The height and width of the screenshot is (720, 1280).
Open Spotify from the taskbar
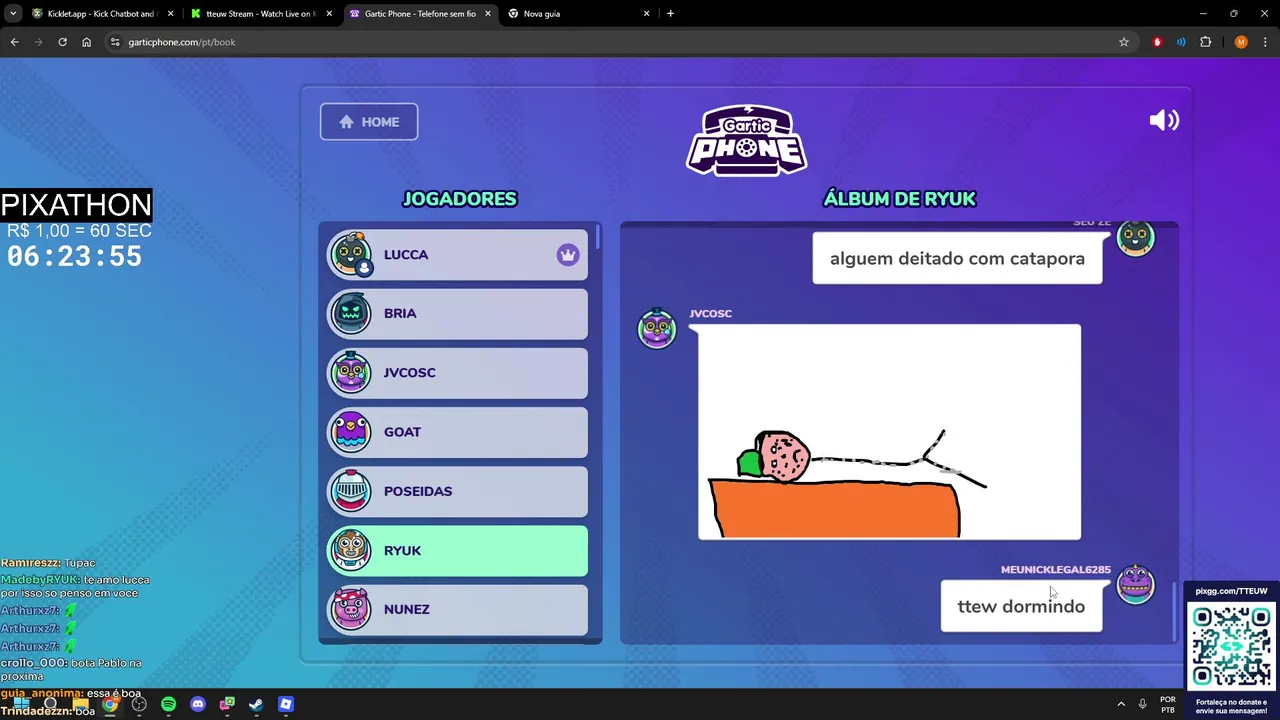point(168,704)
